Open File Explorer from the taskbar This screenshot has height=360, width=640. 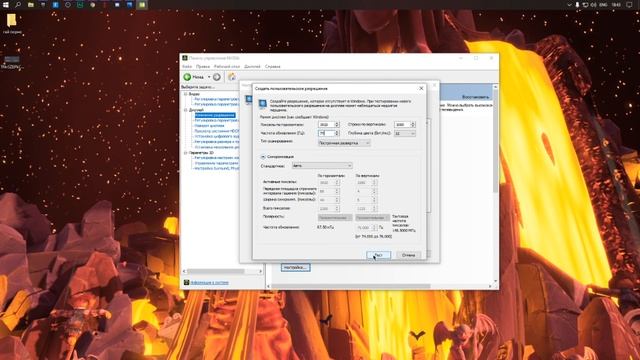[31, 4]
